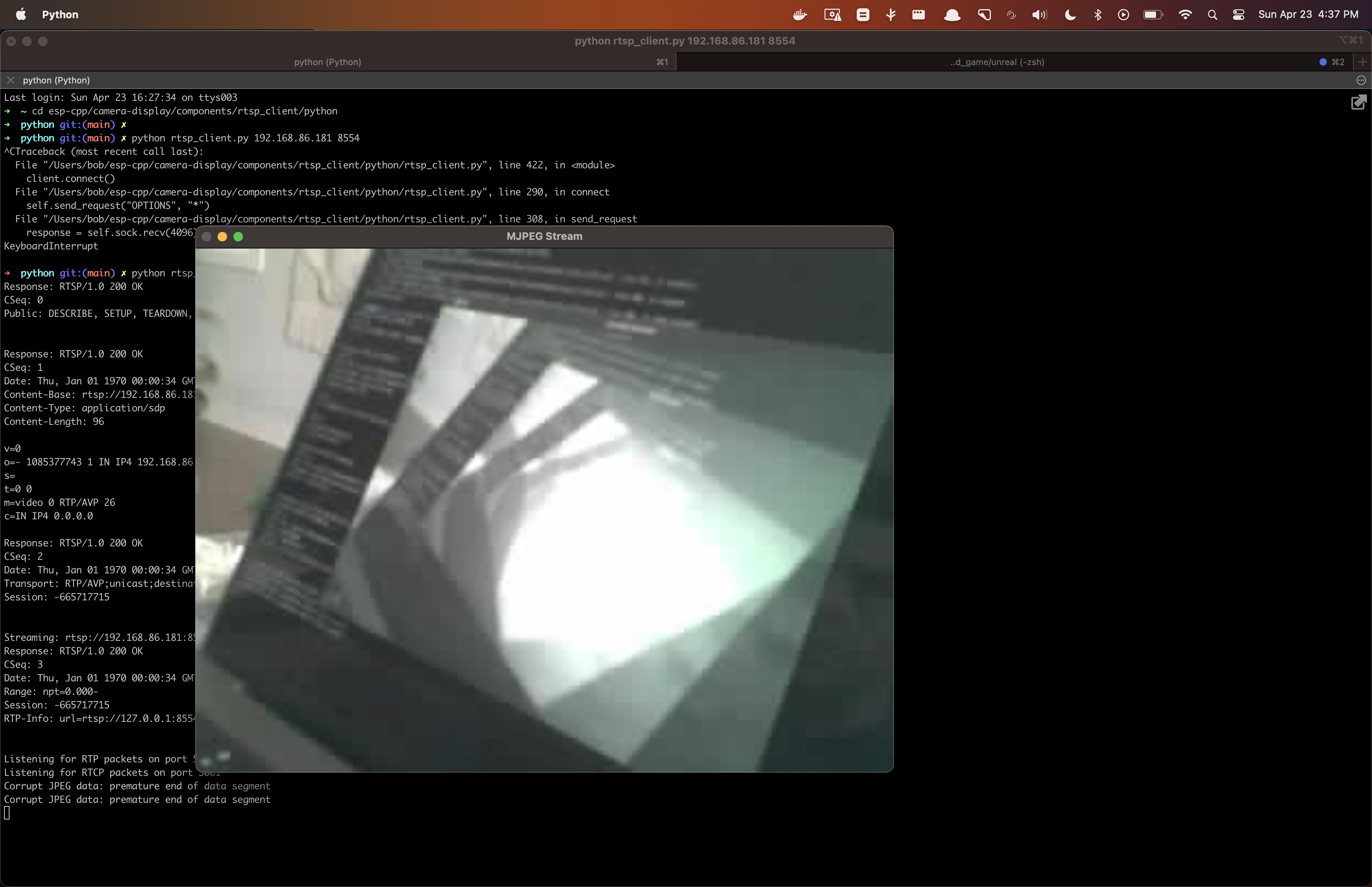Add a new terminal tab with plus

click(x=1362, y=62)
